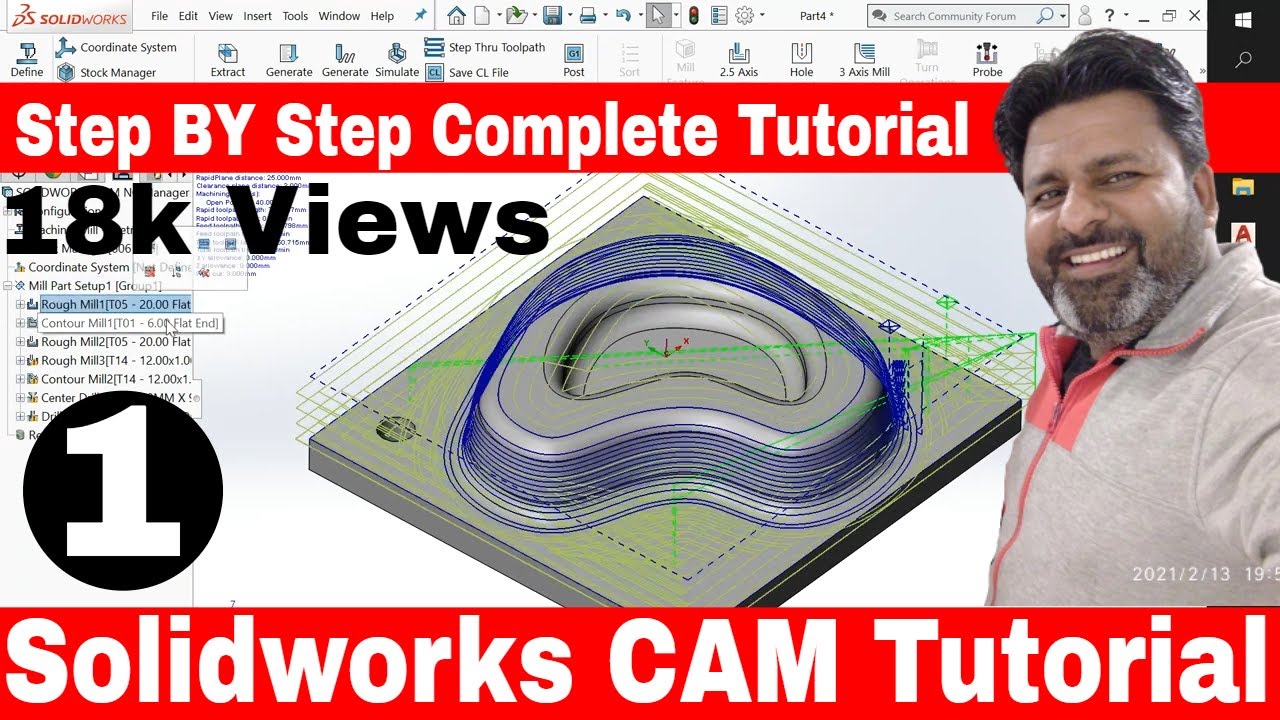Click Save CL File
Screen dimensions: 1280x720
[x=467, y=72]
